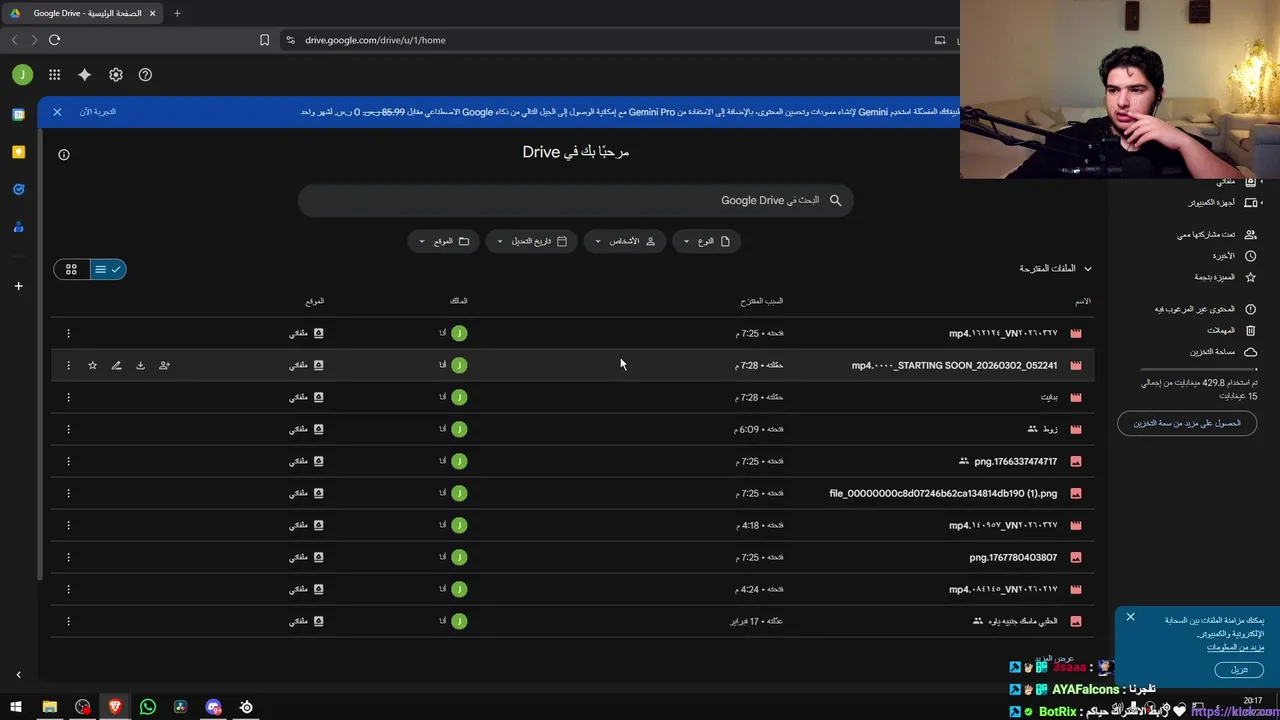The height and width of the screenshot is (720, 1280).
Task: Open File Explorer from the taskbar
Action: 49,707
